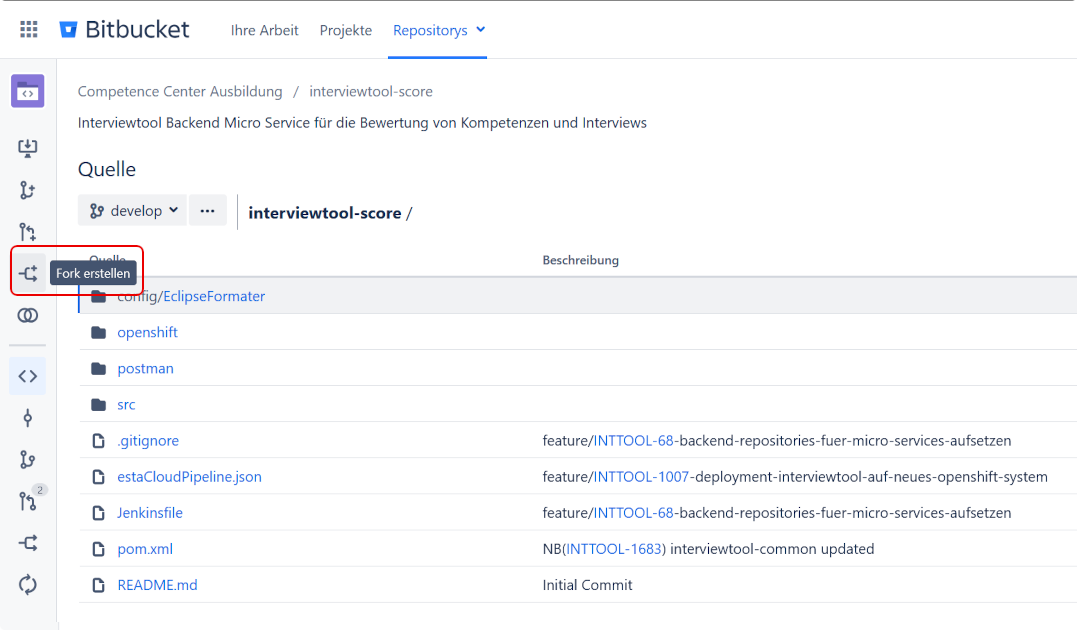Go to Ihre Arbeit in top navigation
Screen dimensions: 1077x630
pos(264,30)
